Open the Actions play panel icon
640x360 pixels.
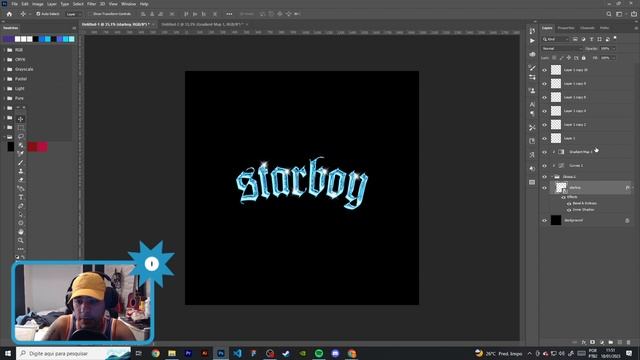[x=532, y=41]
